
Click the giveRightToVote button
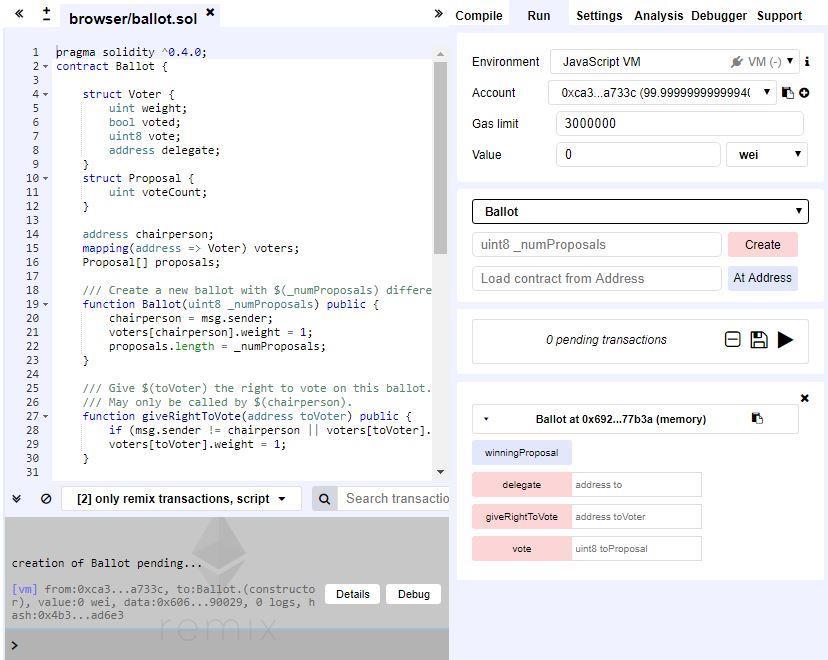pyautogui.click(x=522, y=517)
